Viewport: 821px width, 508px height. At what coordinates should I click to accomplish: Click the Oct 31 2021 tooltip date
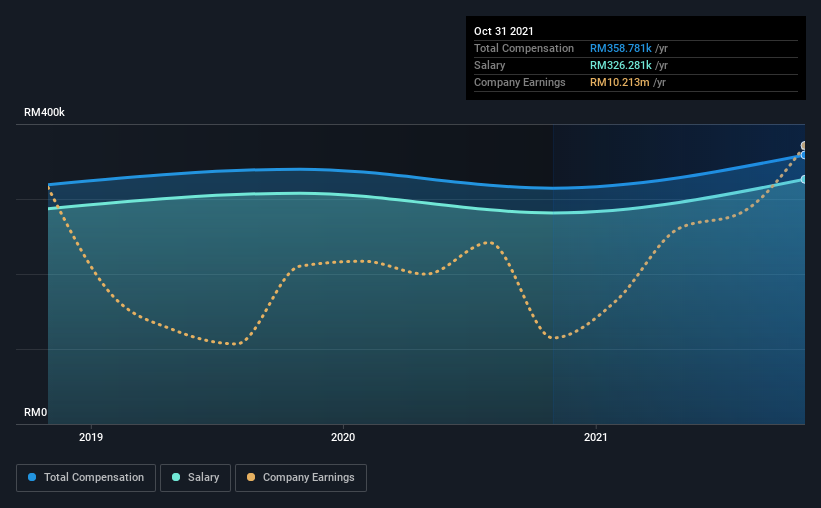point(504,31)
